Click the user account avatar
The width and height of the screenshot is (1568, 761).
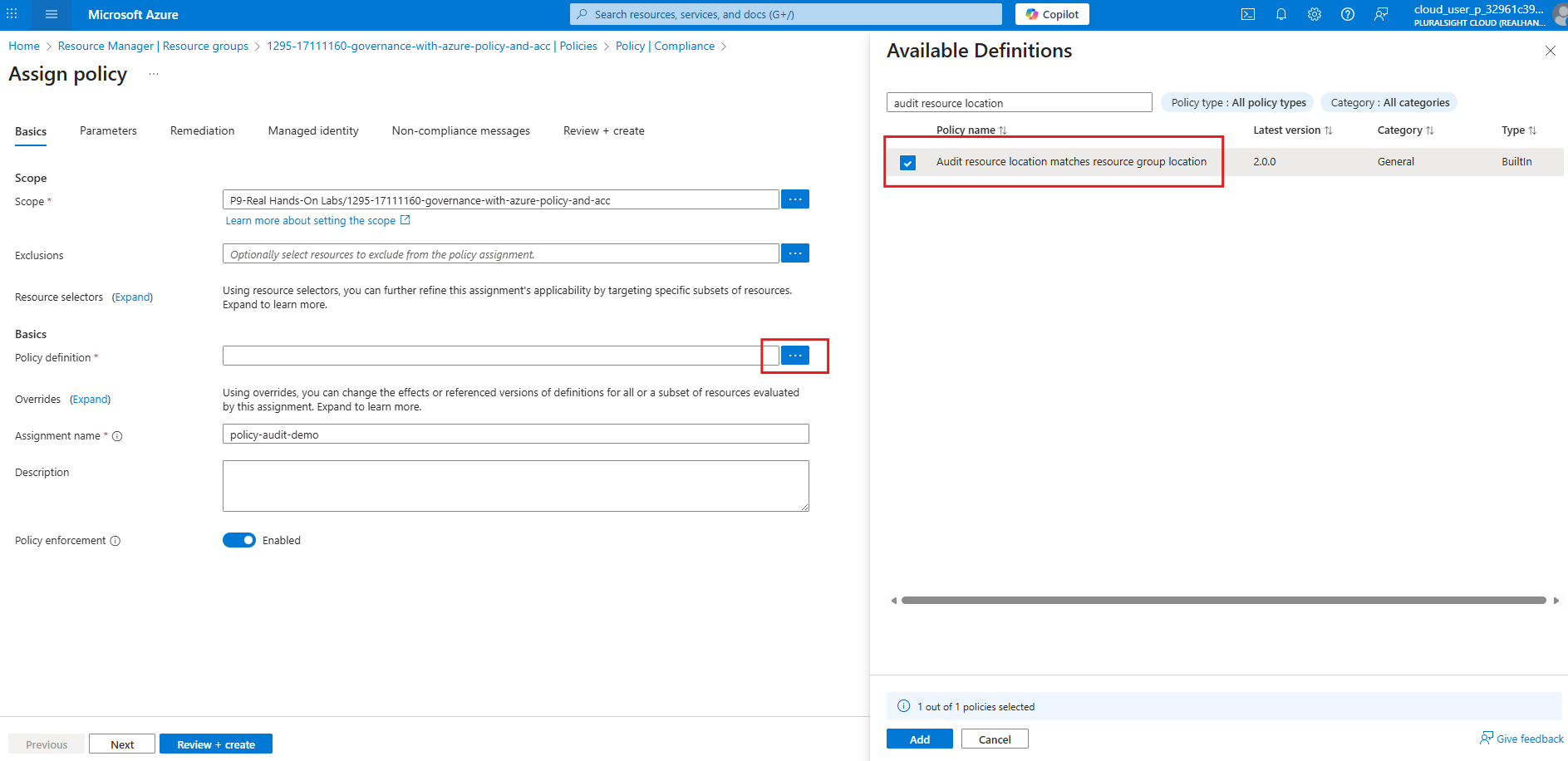[x=1558, y=14]
